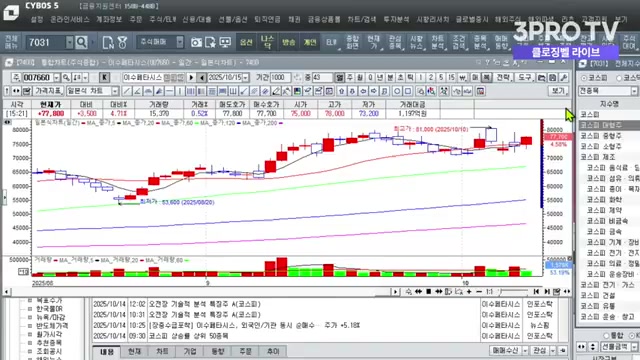Click the 도구 button in the chart toolbar
Image resolution: width=640 pixels, height=360 pixels.
[x=524, y=78]
